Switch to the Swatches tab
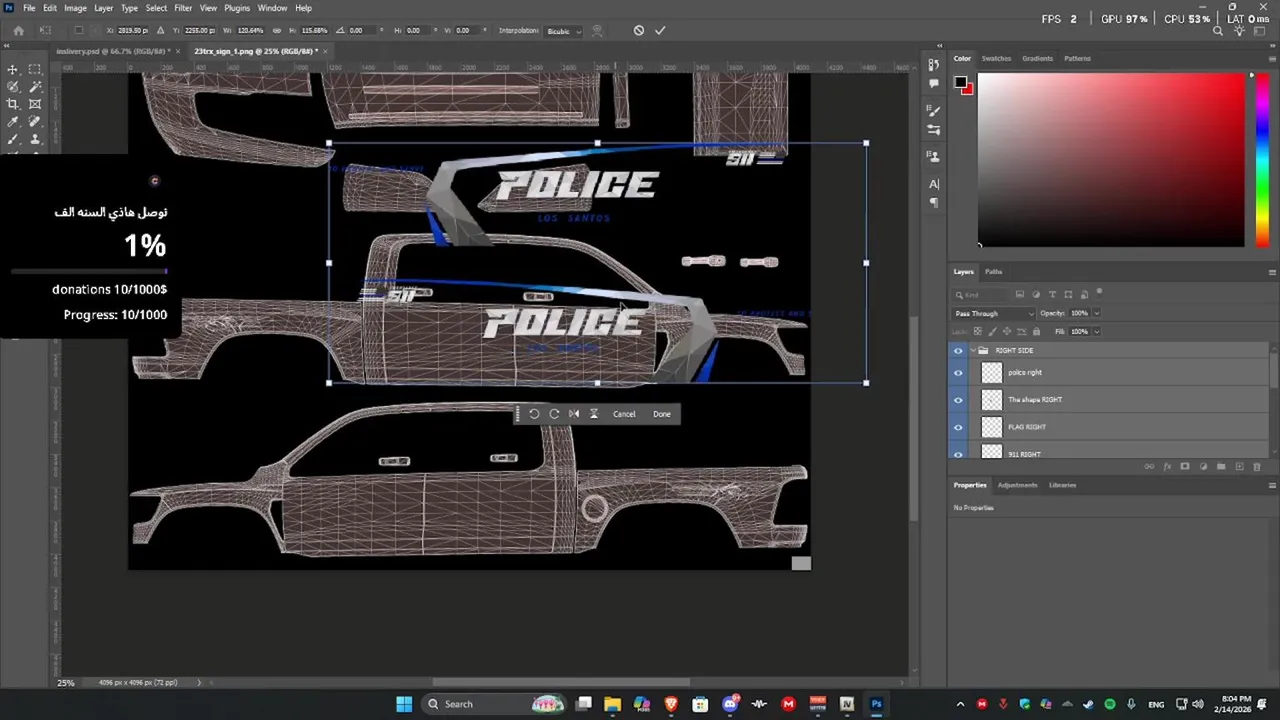This screenshot has width=1280, height=720. point(996,58)
